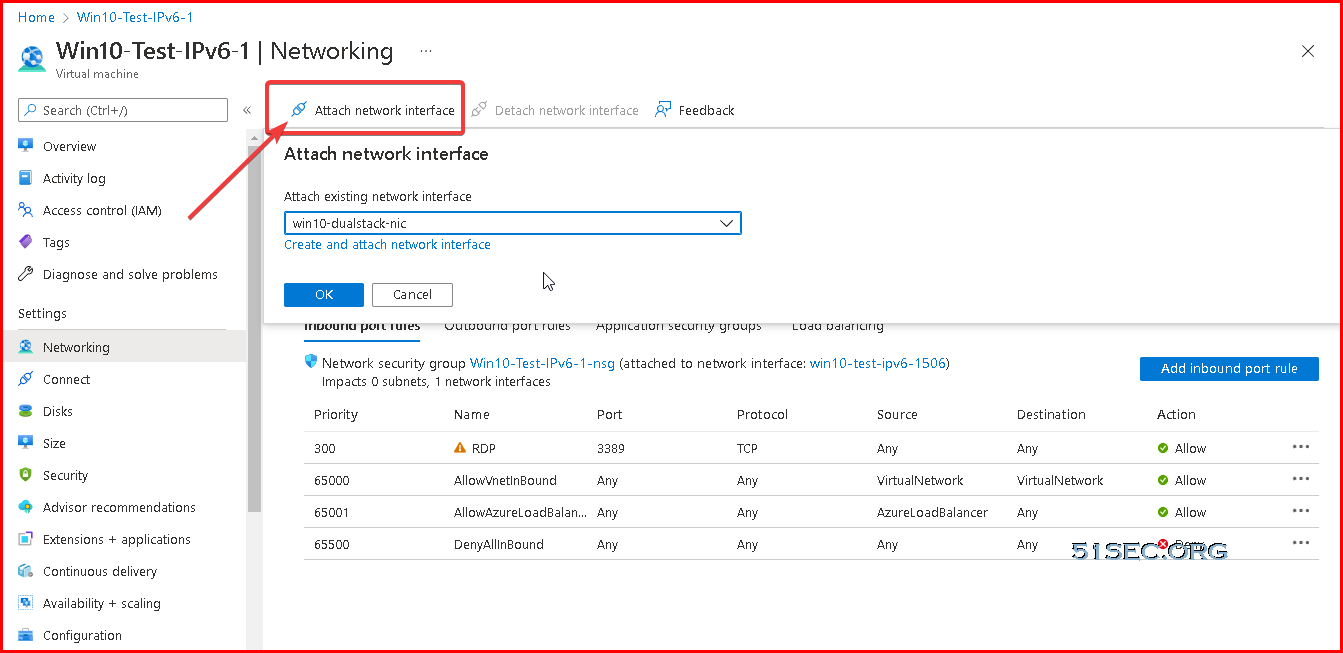Viewport: 1343px width, 653px height.
Task: Click the purple Tags icon
Action: coord(26,242)
